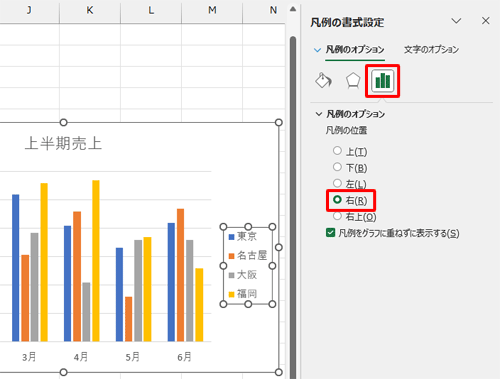
Task: Click the 6月 axis label
Action: (184, 357)
